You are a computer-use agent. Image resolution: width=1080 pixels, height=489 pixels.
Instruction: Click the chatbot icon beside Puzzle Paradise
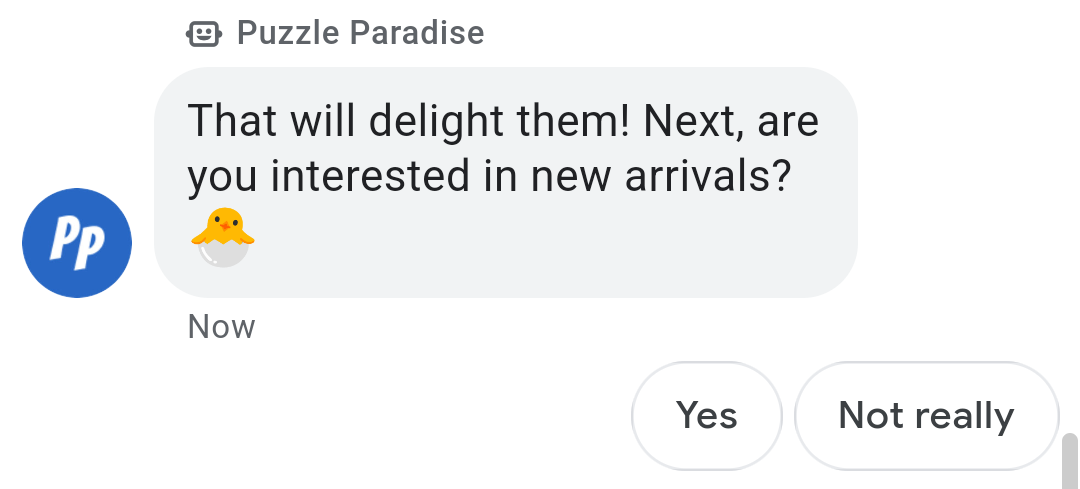click(203, 34)
